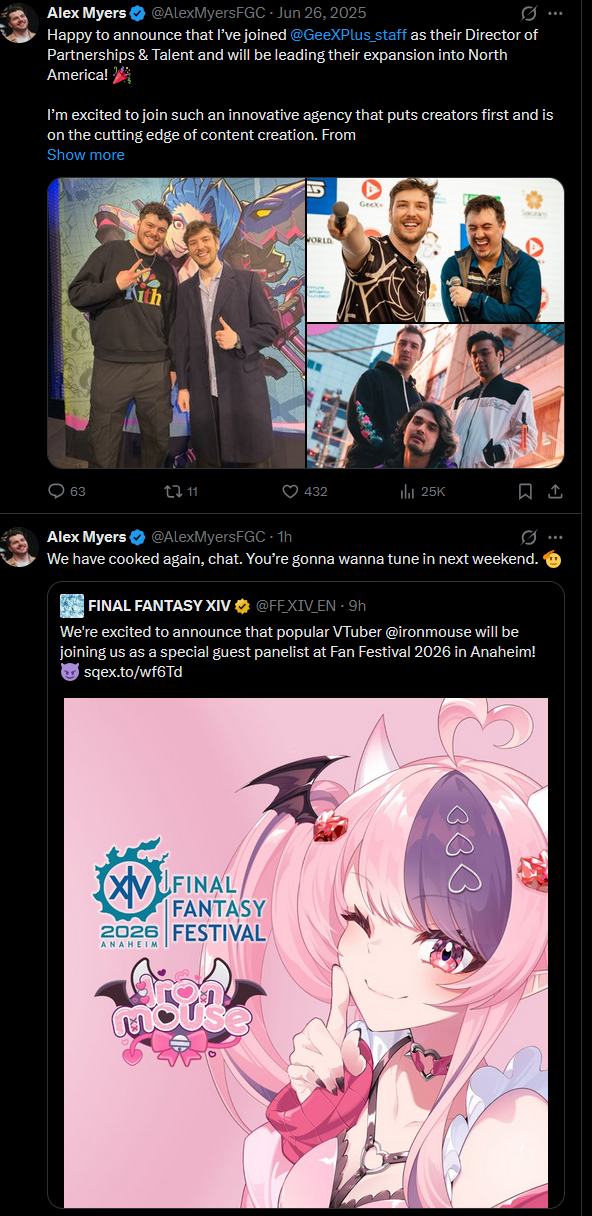Open the FINAL FANTASY XIV quoted account name
The width and height of the screenshot is (592, 1216).
pyautogui.click(x=159, y=605)
